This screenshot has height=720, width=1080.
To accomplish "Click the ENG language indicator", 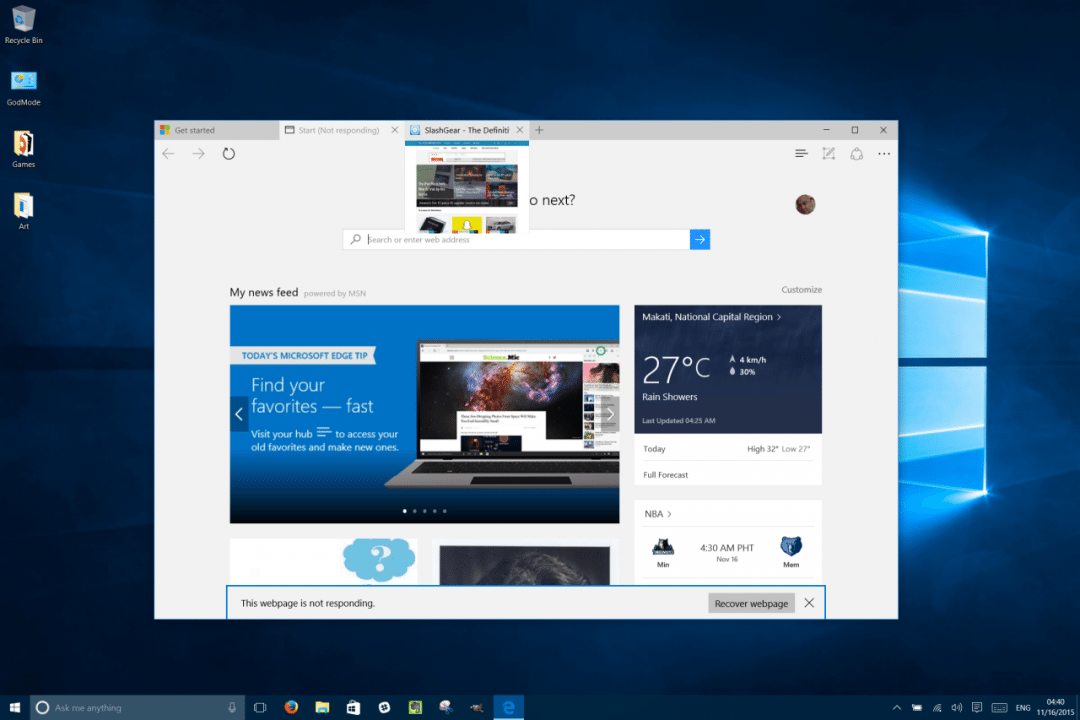I will coord(1023,708).
